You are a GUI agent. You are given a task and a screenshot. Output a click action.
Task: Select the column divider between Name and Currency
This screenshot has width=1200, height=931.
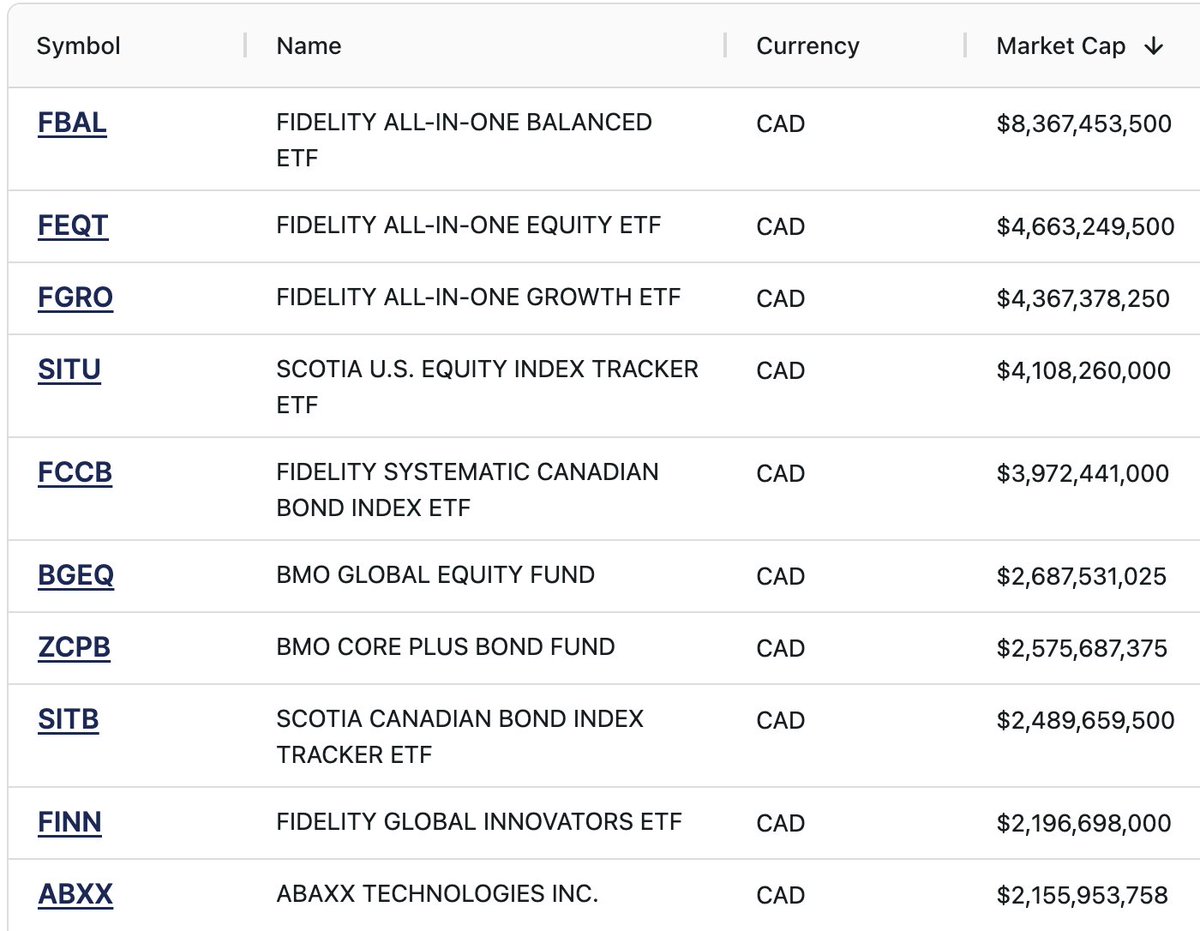pos(725,46)
